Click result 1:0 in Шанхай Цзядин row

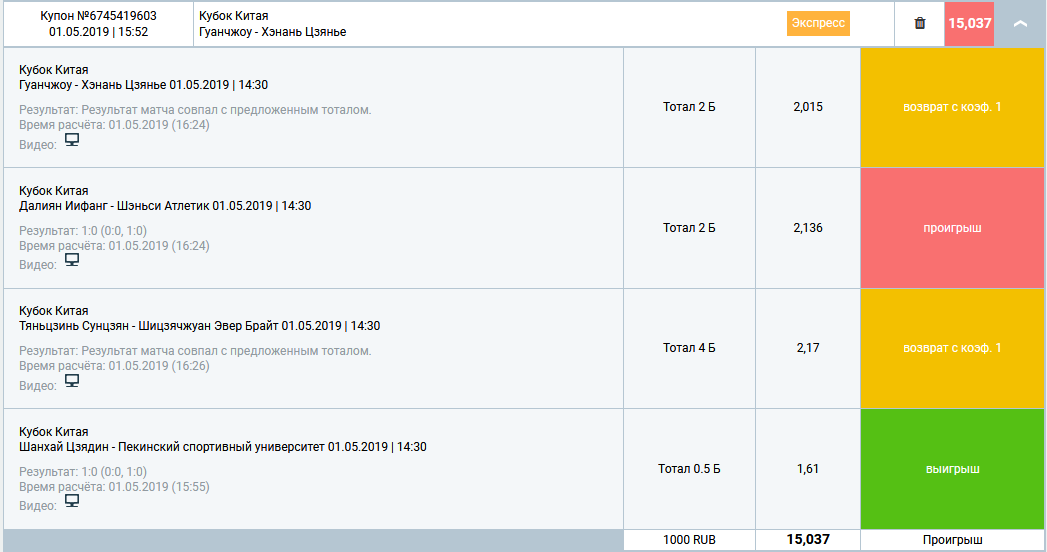pyautogui.click(x=114, y=471)
